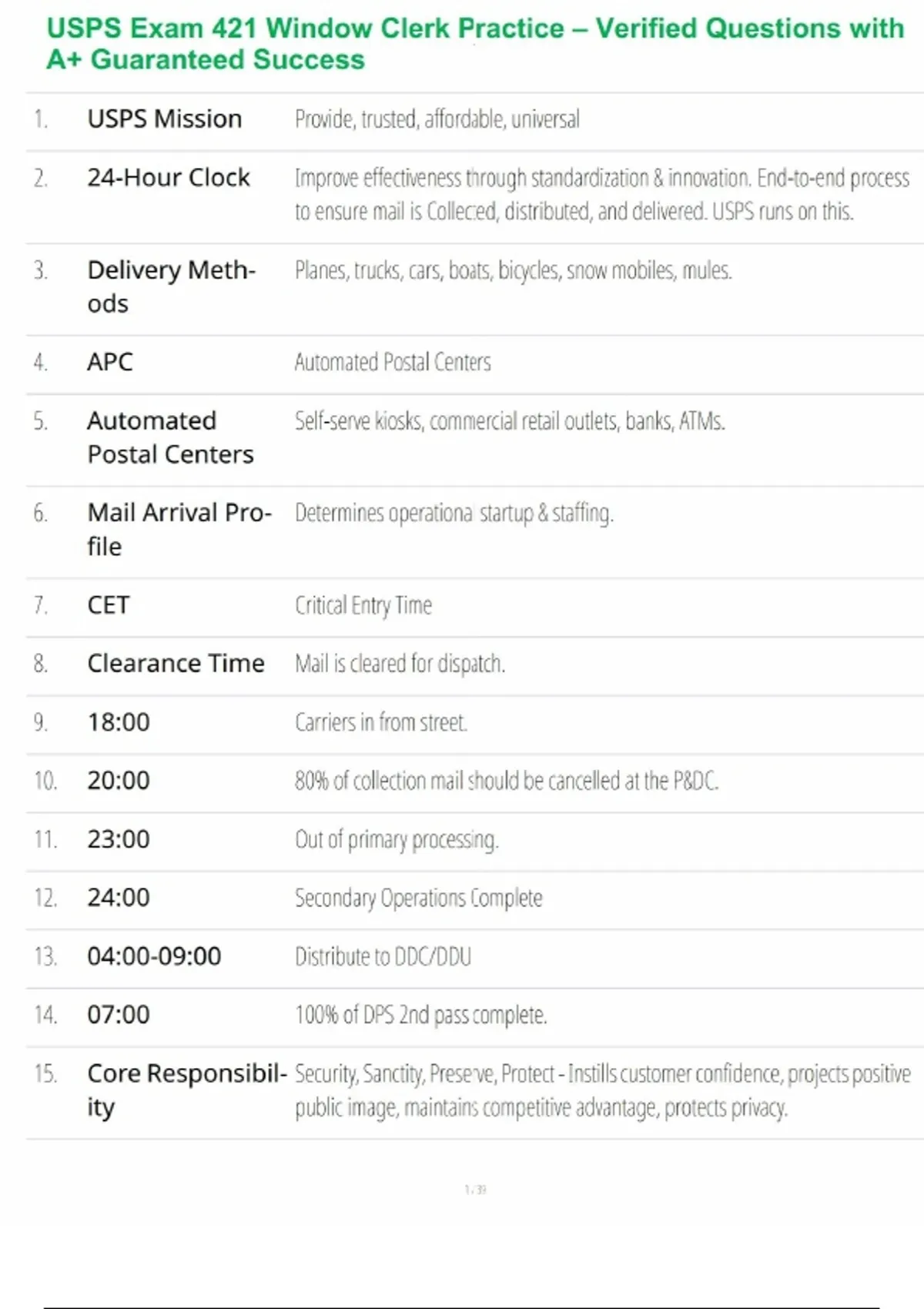Select the "Mail Arrival Profile" term
The image size is (924, 1309).
click(179, 529)
